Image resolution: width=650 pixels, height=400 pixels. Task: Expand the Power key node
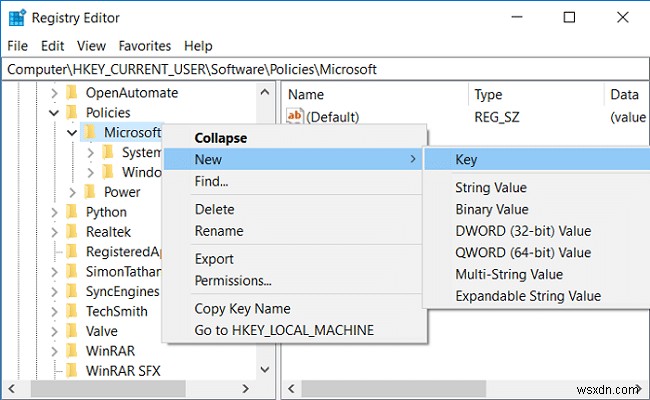[x=72, y=192]
